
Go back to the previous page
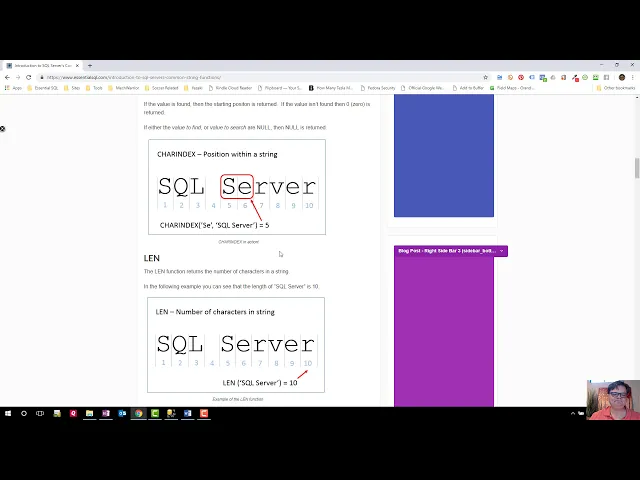click(7, 77)
